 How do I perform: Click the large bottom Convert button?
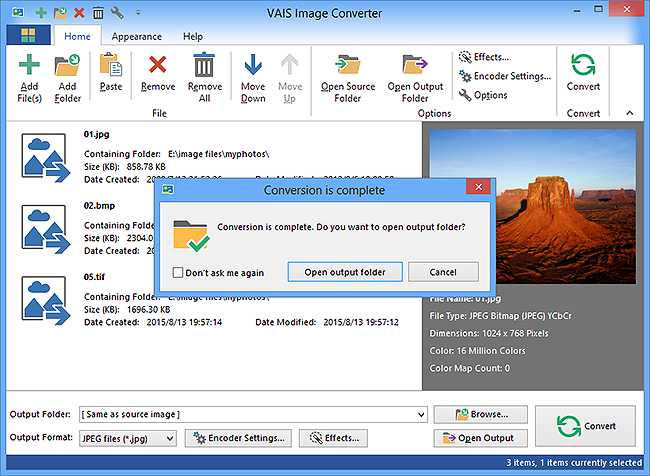585,426
